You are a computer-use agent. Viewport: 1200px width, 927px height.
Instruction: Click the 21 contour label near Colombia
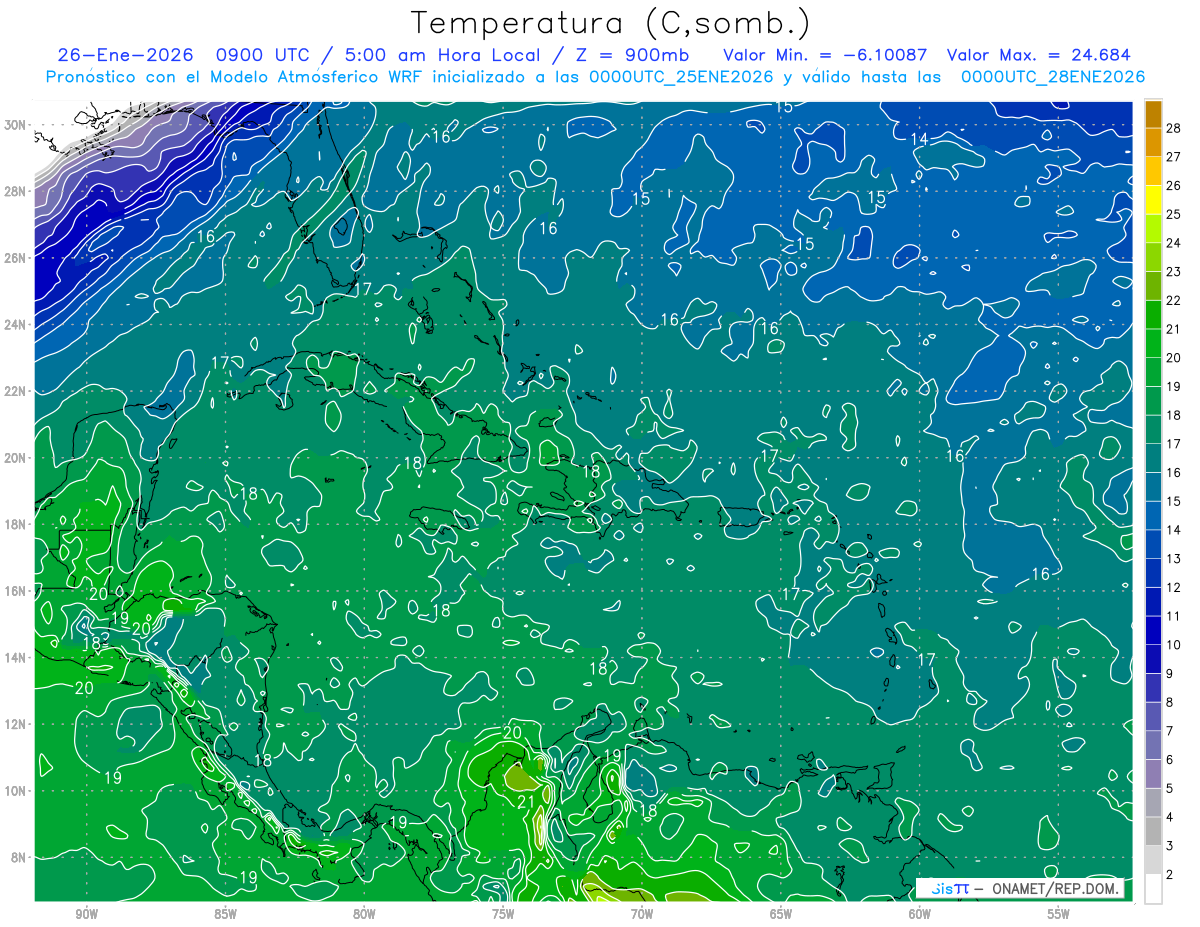[x=526, y=802]
